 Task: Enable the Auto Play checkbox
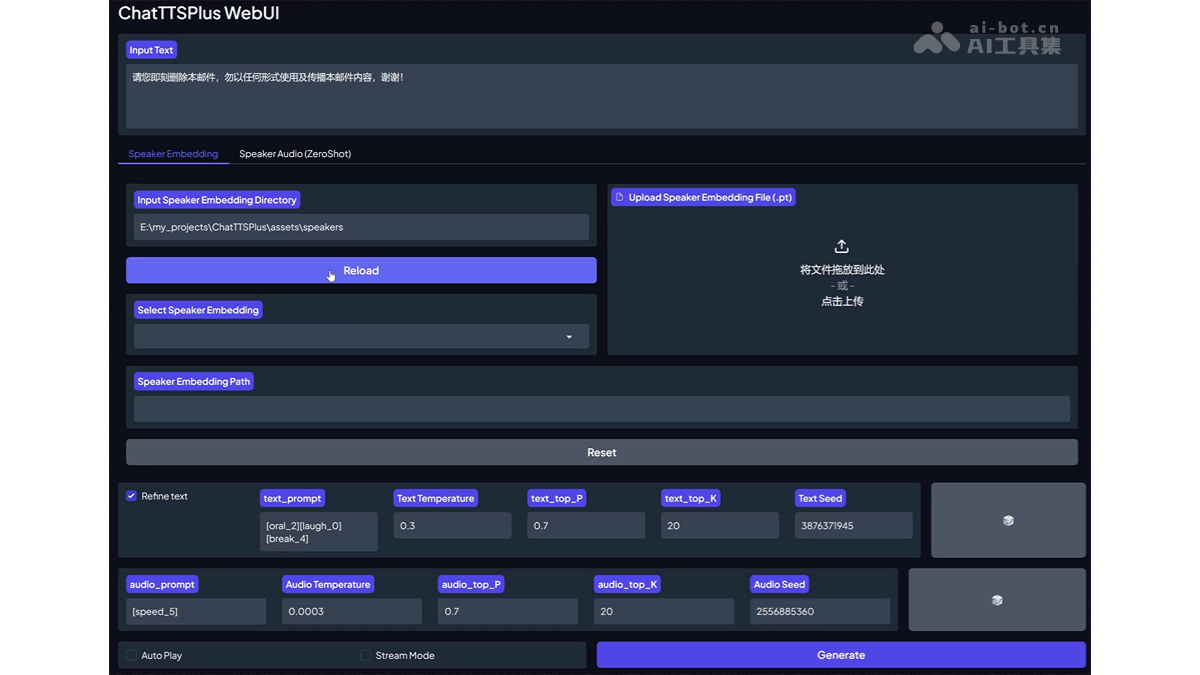point(131,656)
